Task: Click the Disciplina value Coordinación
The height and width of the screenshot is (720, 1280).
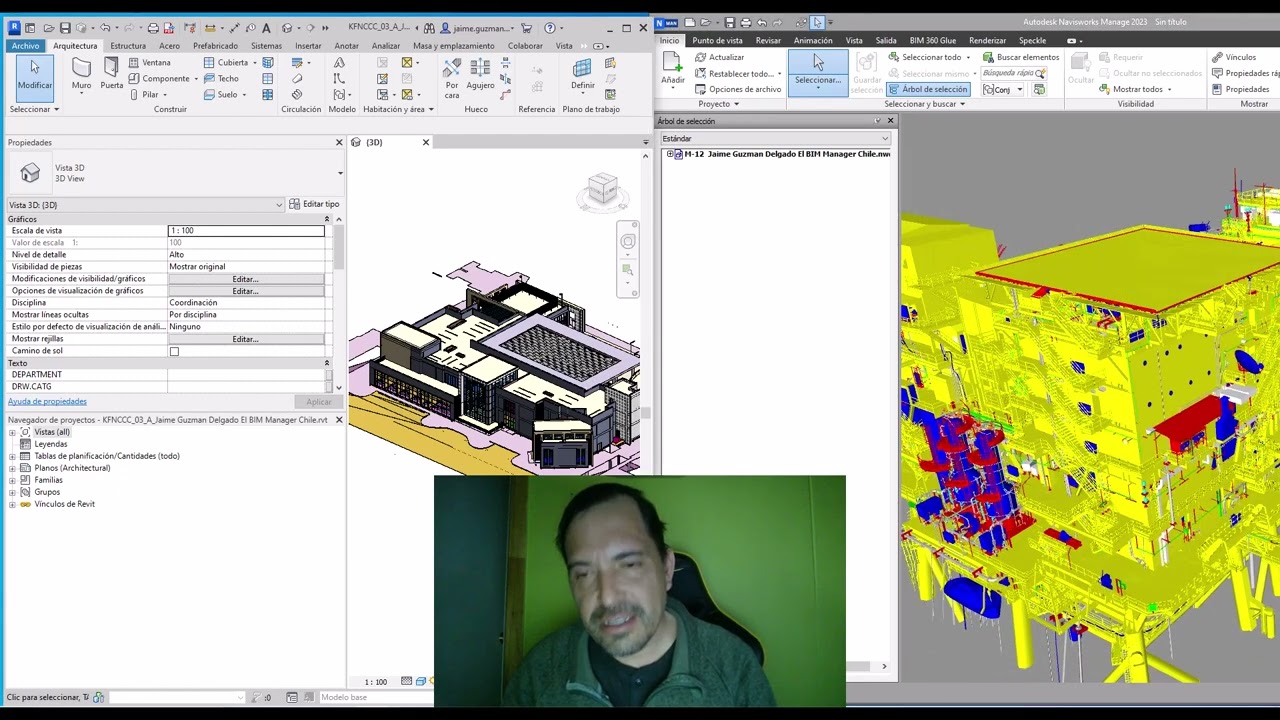Action: tap(246, 303)
